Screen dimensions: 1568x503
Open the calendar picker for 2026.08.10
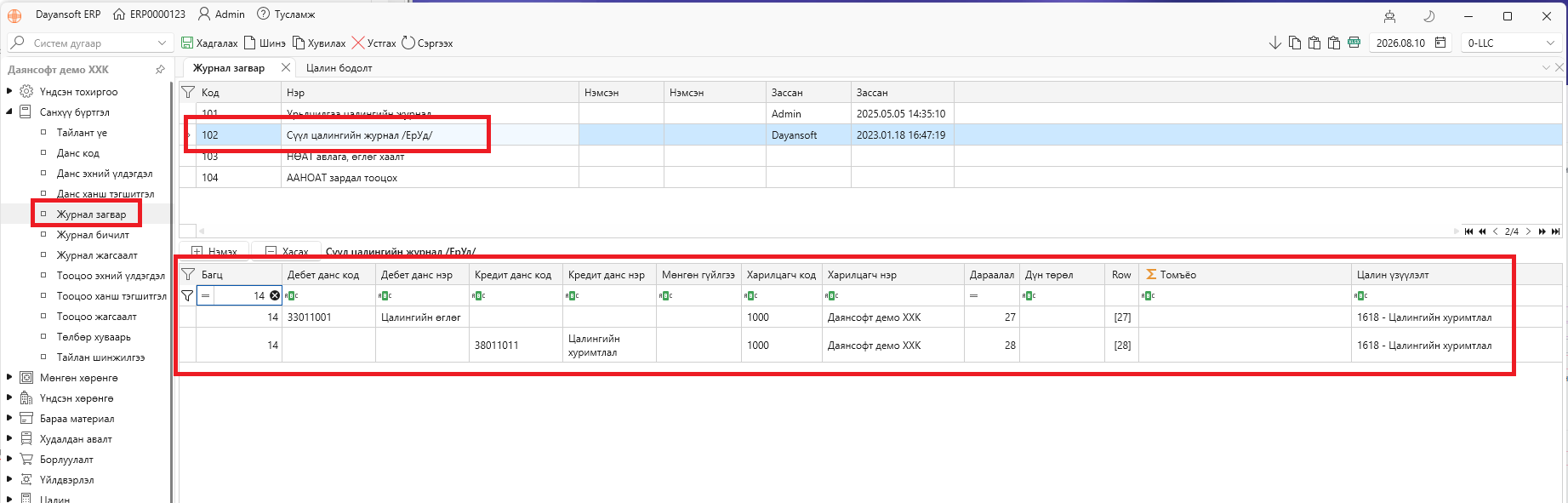(x=1440, y=43)
